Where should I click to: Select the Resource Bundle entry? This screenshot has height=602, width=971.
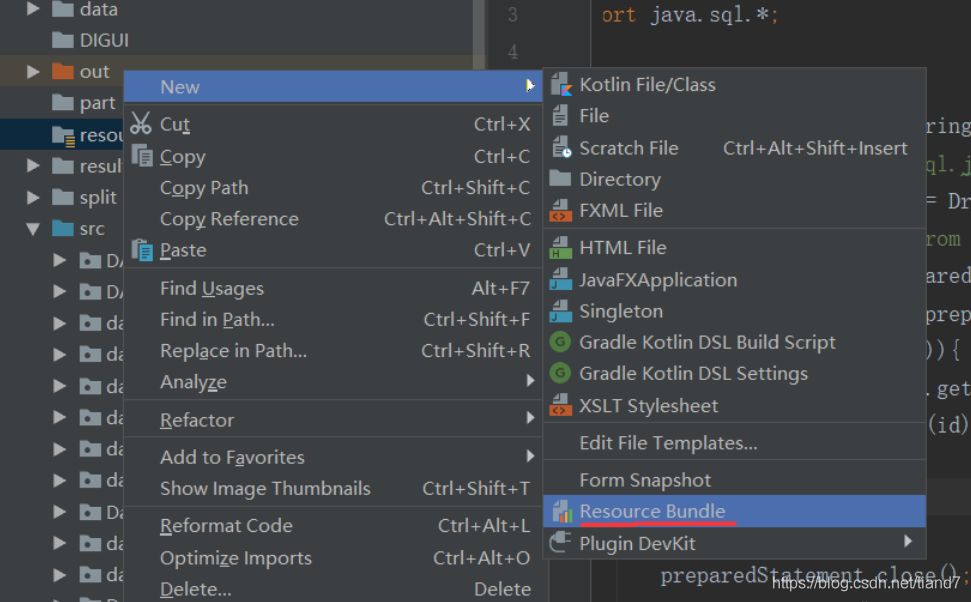click(734, 512)
